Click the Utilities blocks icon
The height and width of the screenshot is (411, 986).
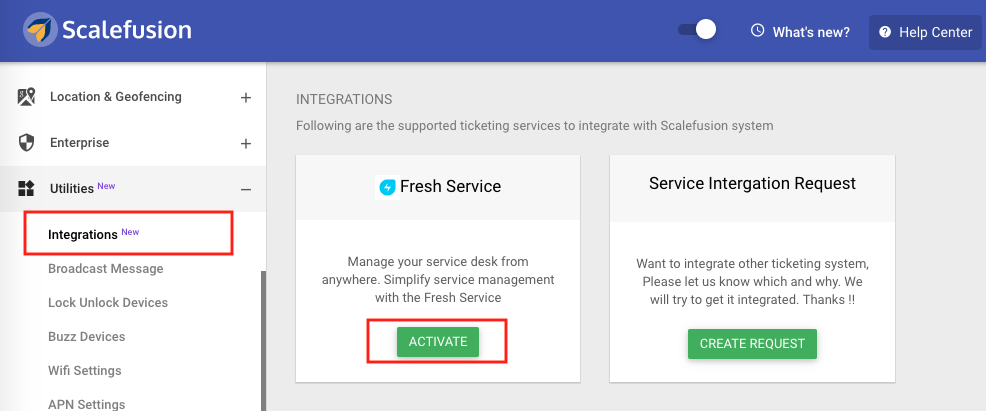(26, 189)
